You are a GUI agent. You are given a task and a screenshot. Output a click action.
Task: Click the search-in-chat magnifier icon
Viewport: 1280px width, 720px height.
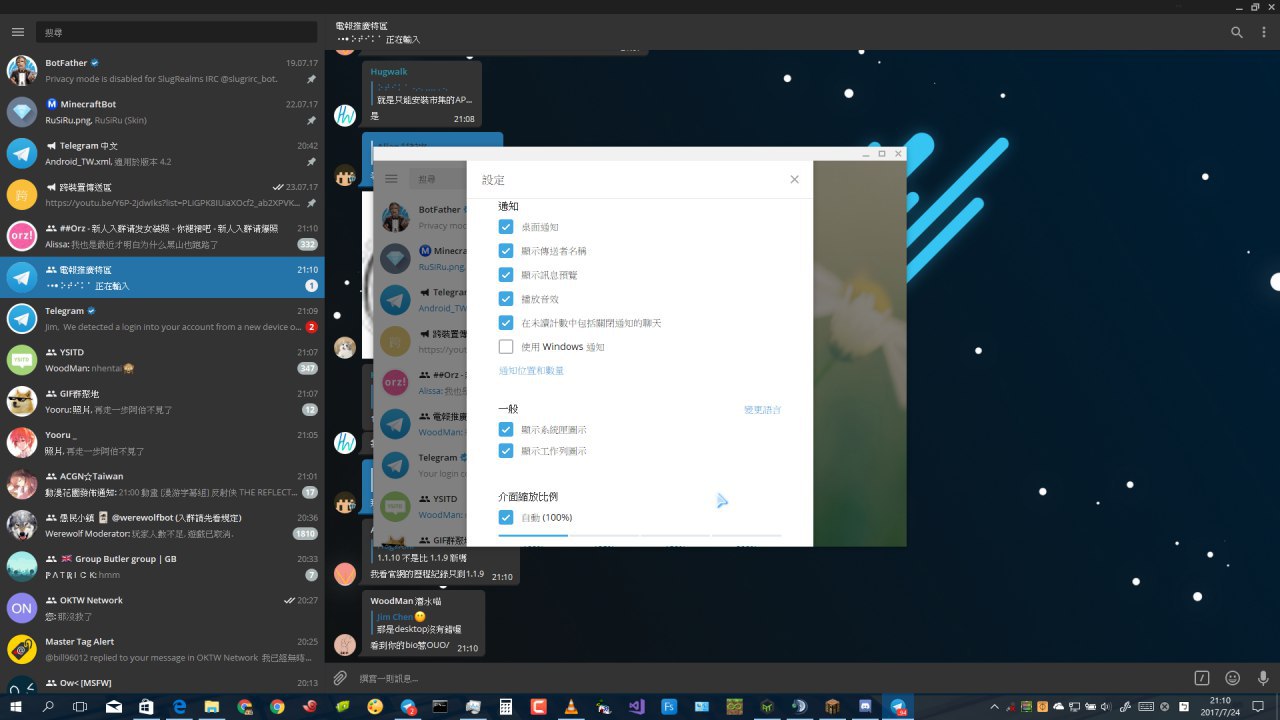(1237, 32)
